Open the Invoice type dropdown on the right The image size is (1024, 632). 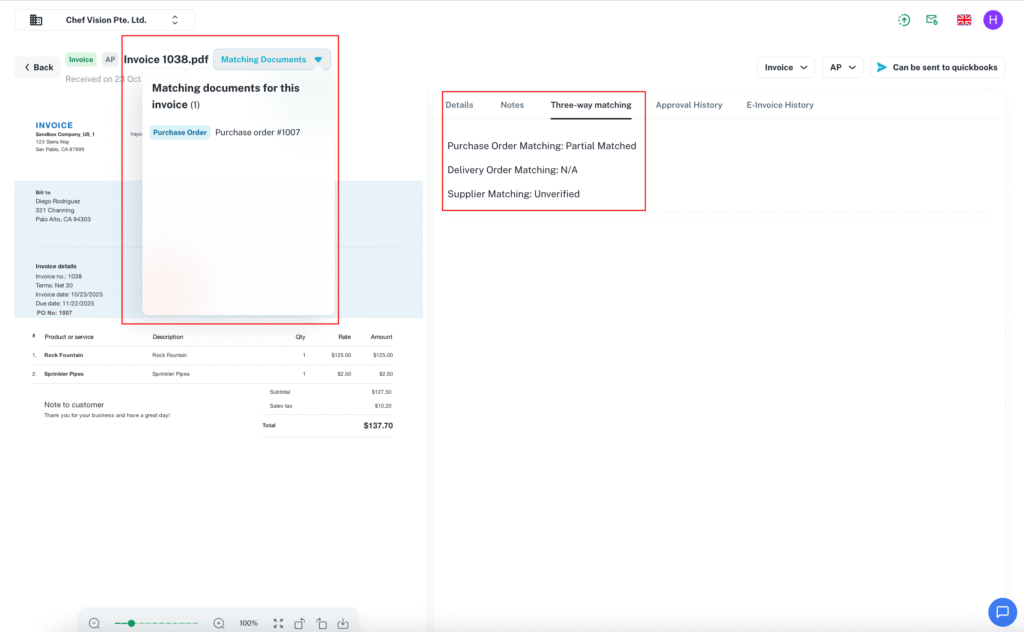[785, 65]
